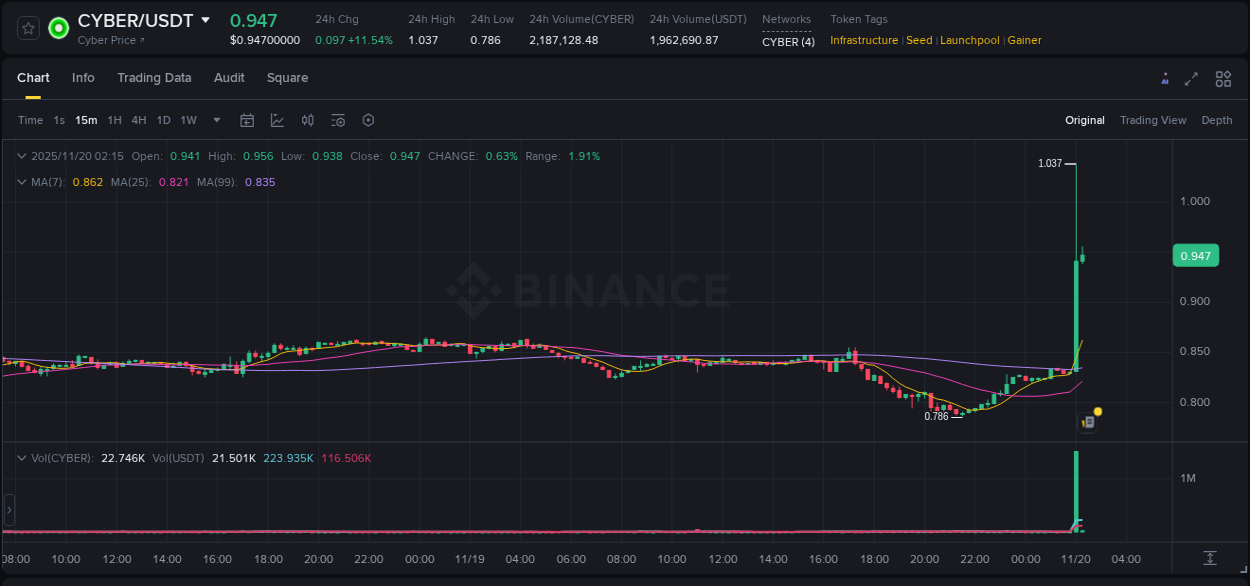Launch the AI assistant icon
The width and height of the screenshot is (1250, 586).
[x=1165, y=78]
